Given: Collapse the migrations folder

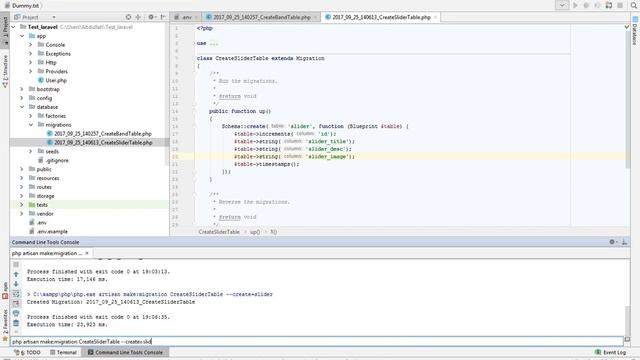Looking at the screenshot, I should 31,124.
